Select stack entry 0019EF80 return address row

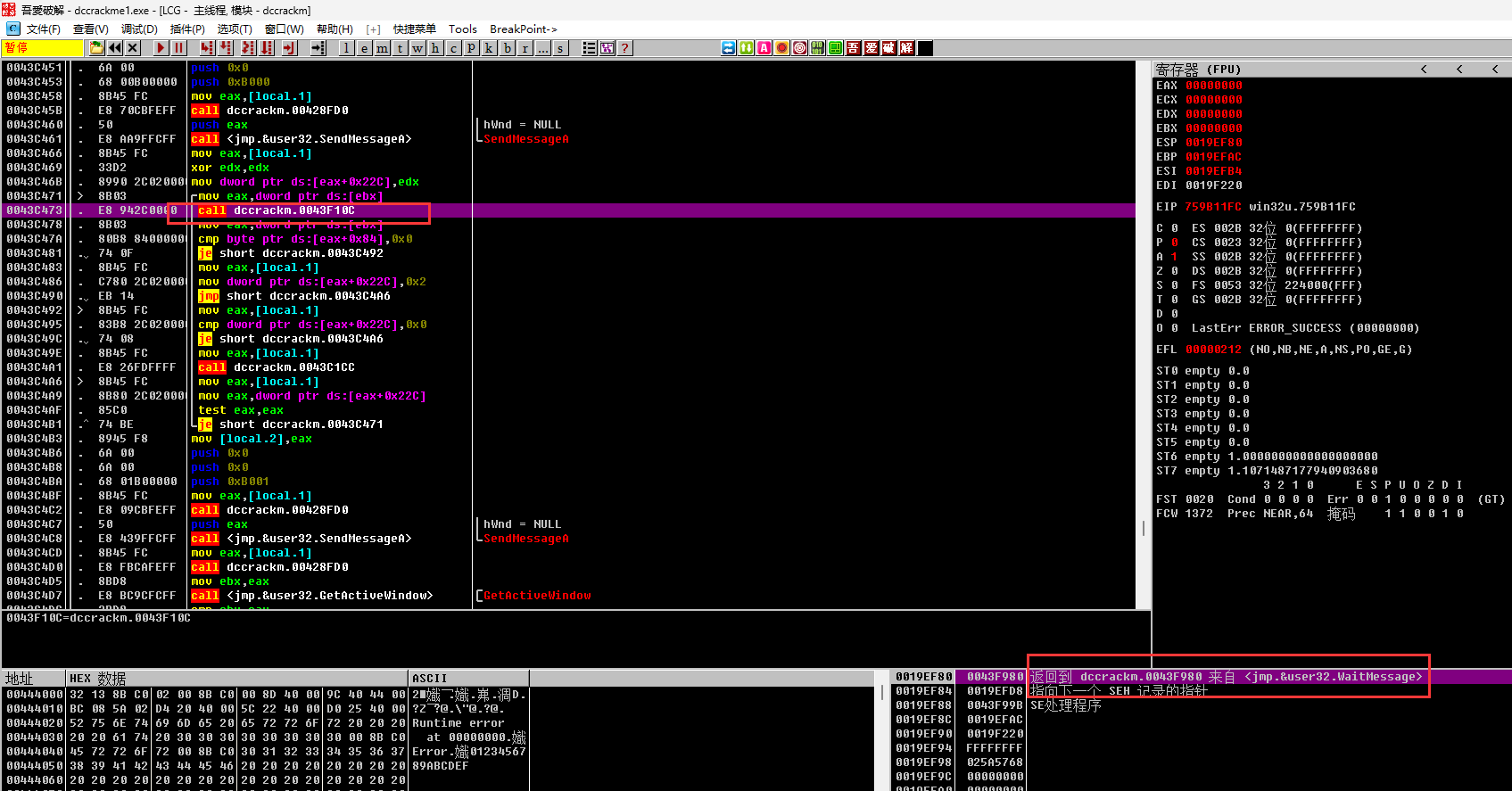1202,677
